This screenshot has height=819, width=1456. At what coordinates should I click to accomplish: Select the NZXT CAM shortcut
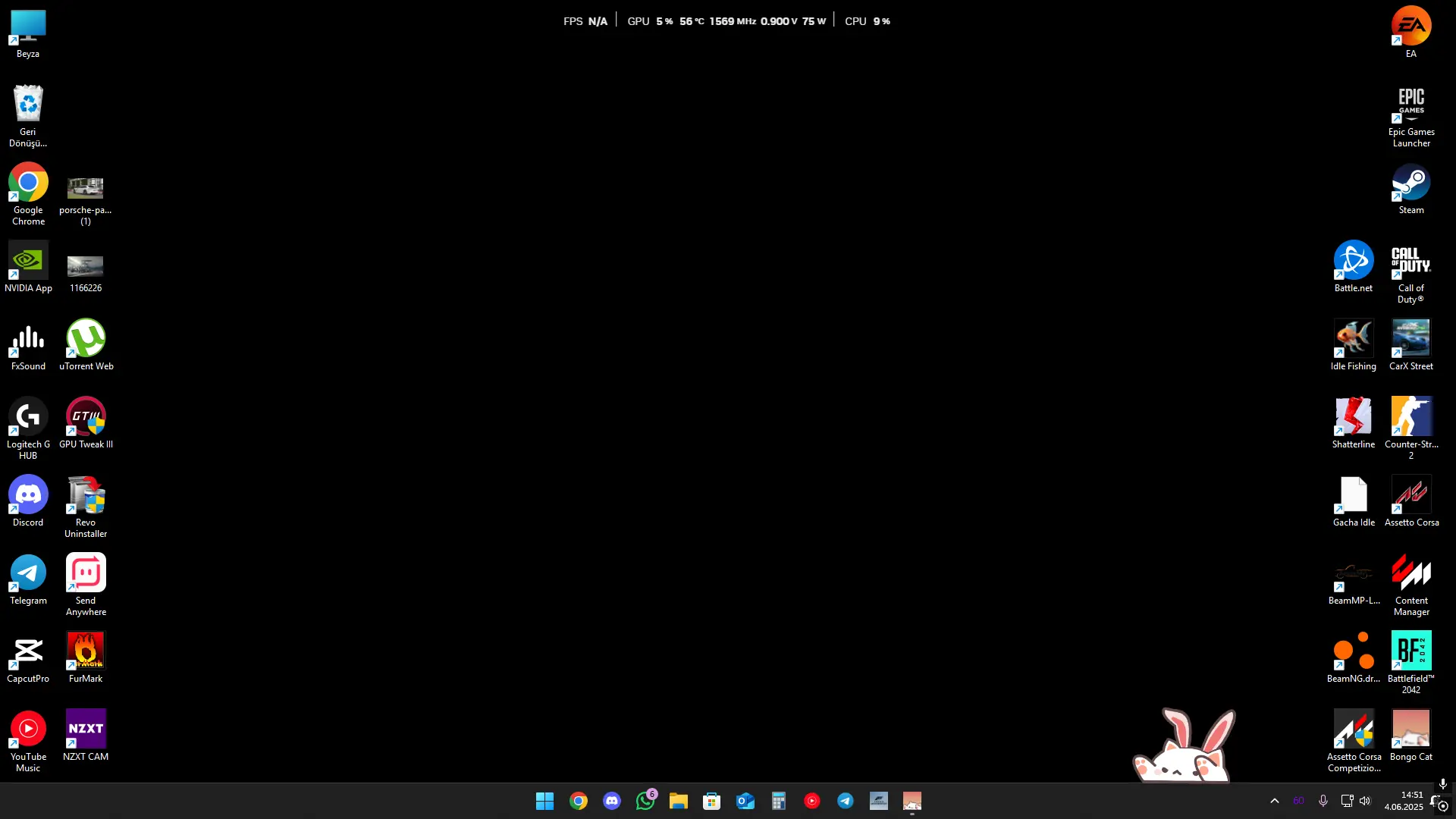(86, 736)
